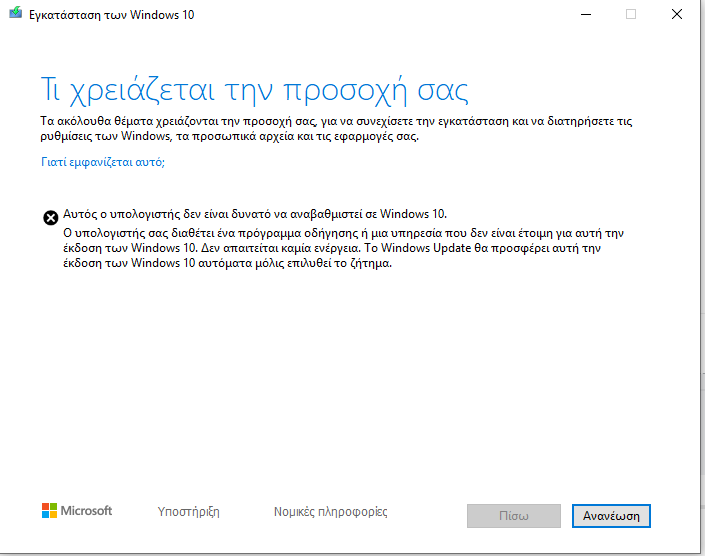Click the description starting 'Ο υπολογιστής σας διαθέτει'
The height and width of the screenshot is (556, 705).
point(344,248)
